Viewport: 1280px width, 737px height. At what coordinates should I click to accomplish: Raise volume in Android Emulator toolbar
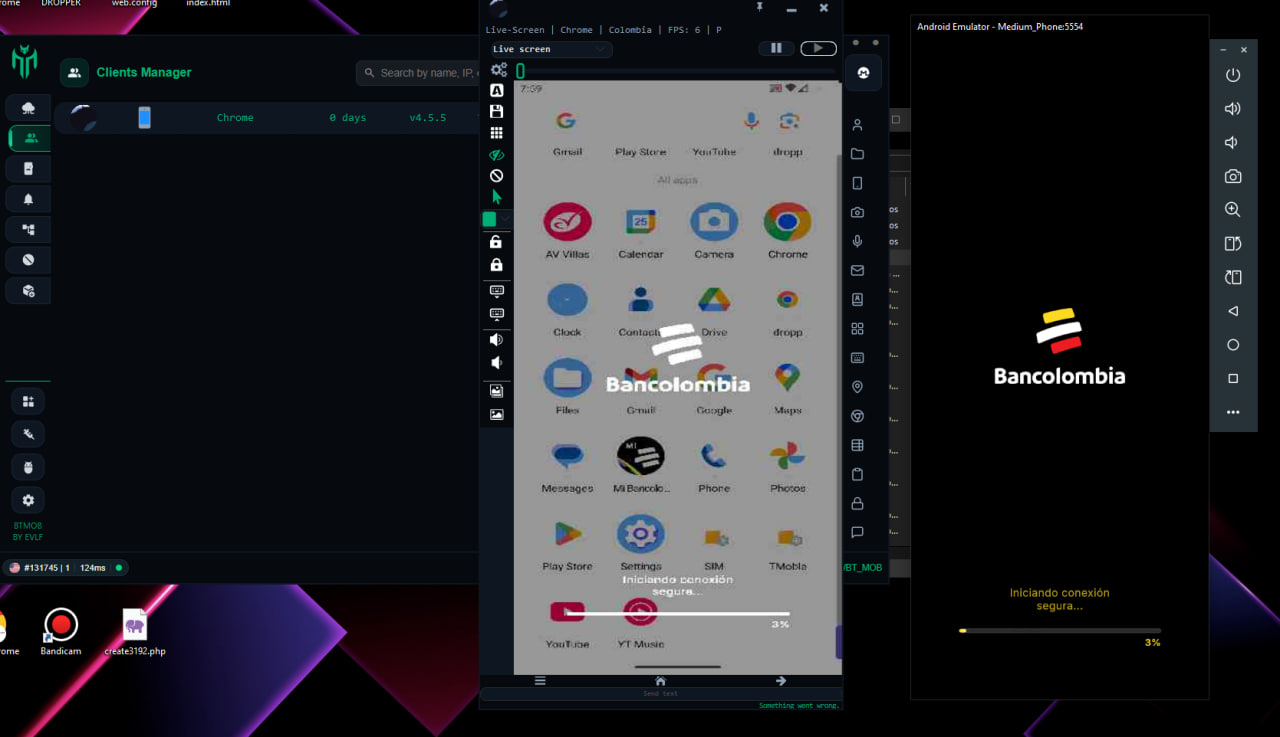(1233, 109)
